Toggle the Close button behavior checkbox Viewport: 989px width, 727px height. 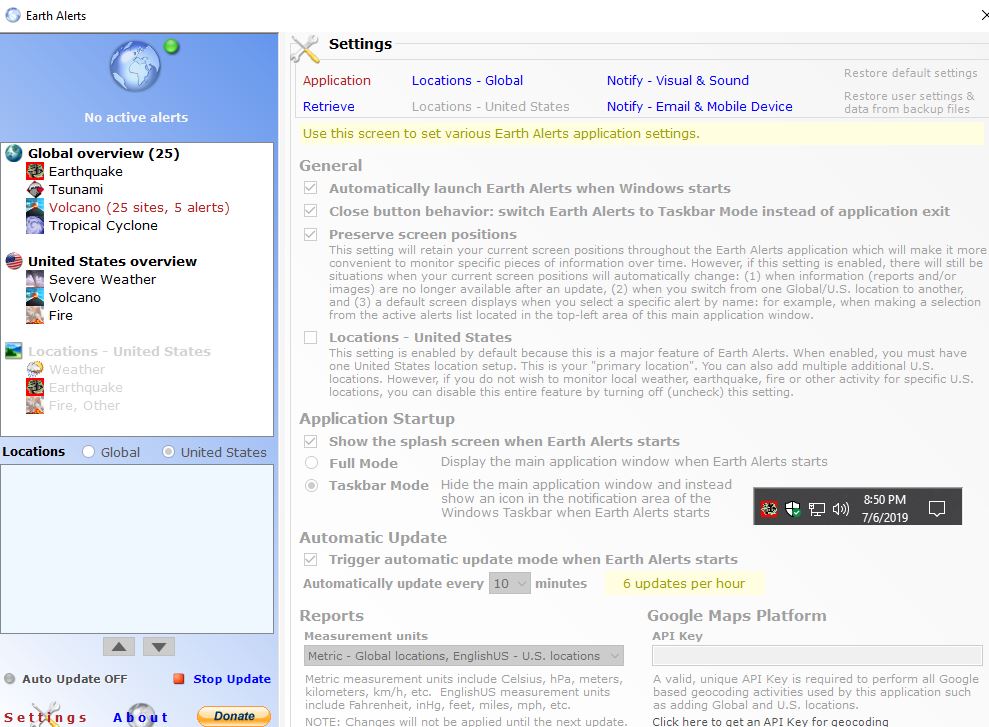pos(310,211)
